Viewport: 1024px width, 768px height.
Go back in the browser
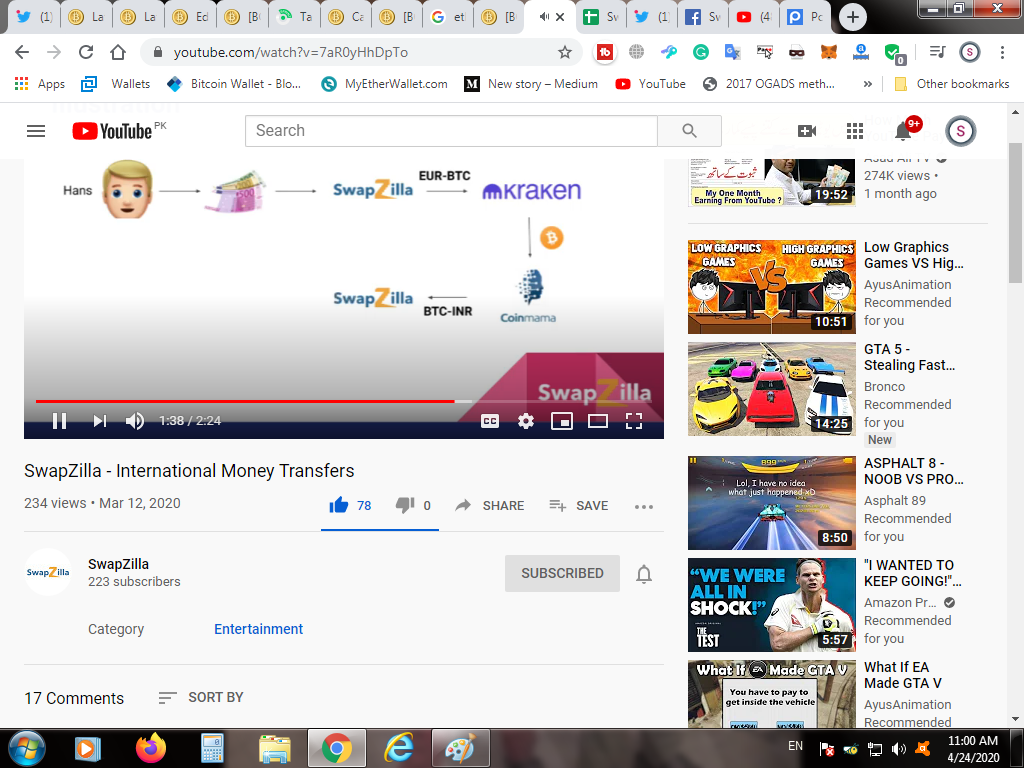pos(22,52)
